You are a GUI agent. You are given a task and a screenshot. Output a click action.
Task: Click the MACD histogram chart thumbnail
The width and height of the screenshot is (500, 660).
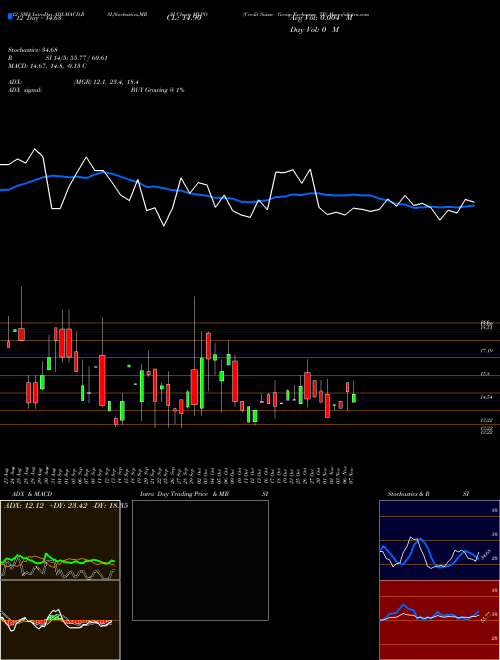tap(60, 620)
